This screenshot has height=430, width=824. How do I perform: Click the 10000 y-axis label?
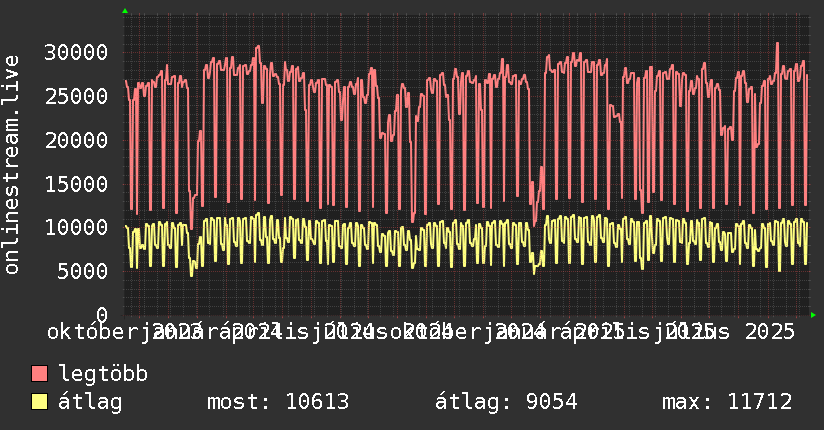click(76, 228)
